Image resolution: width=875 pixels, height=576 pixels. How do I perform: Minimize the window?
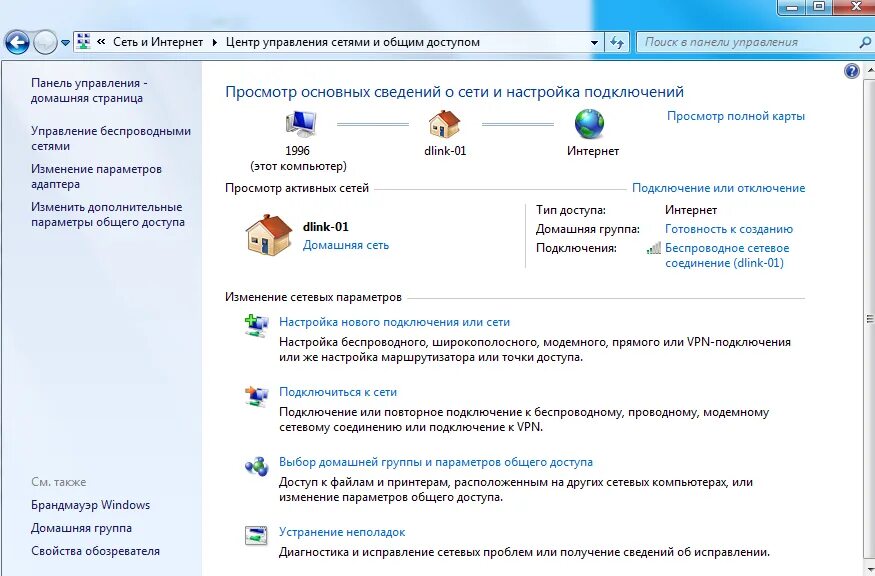click(x=791, y=7)
